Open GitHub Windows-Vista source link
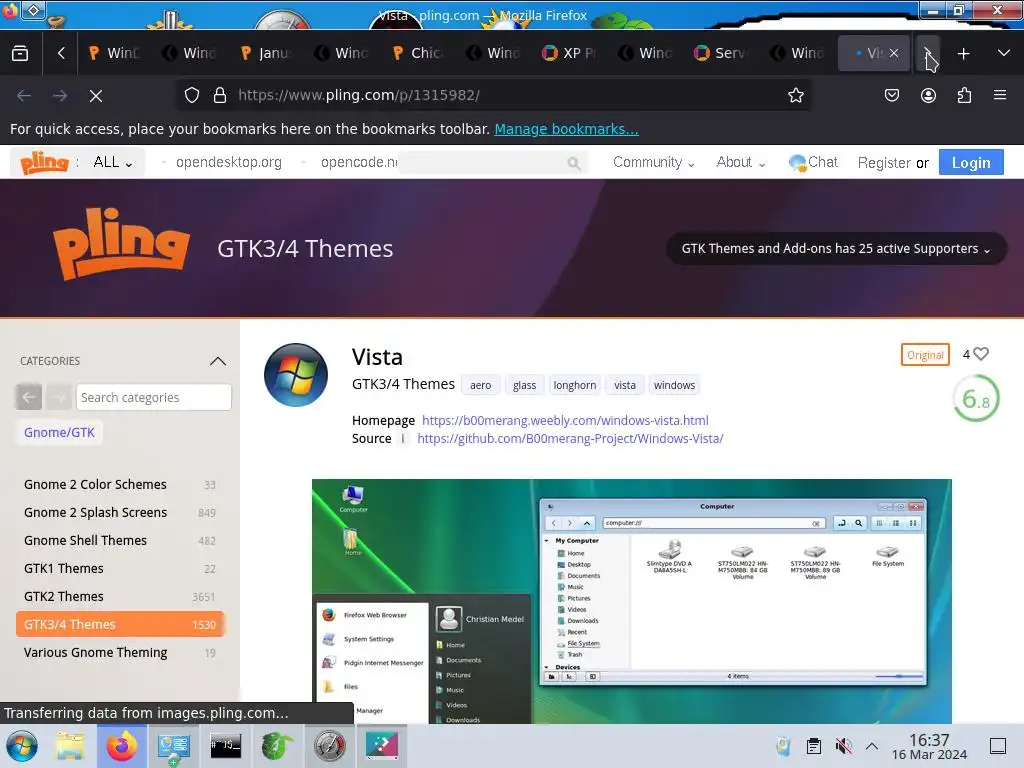This screenshot has height=768, width=1024. tap(570, 439)
